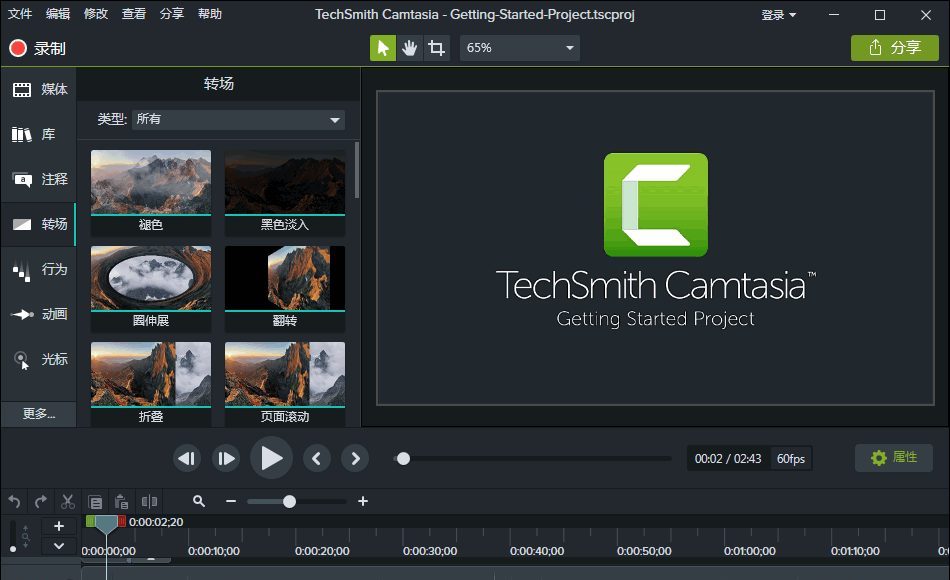Open the 65% canvas zoom dropdown

point(519,48)
